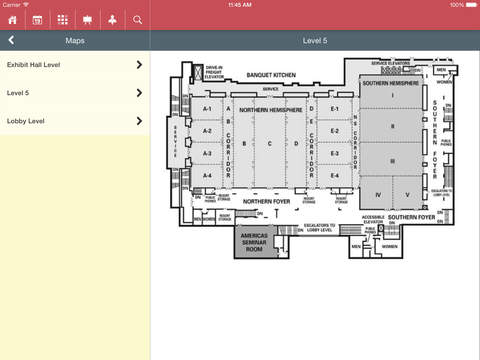This screenshot has width=480, height=360.
Task: Open the grid menu icon
Action: click(62, 20)
